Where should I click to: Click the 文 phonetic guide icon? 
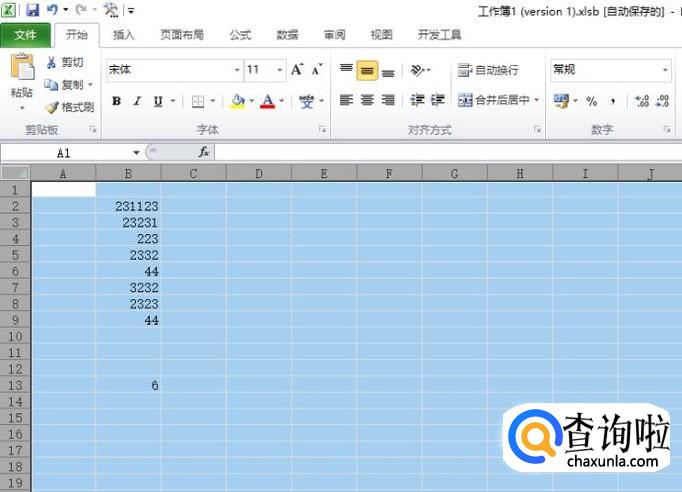306,101
